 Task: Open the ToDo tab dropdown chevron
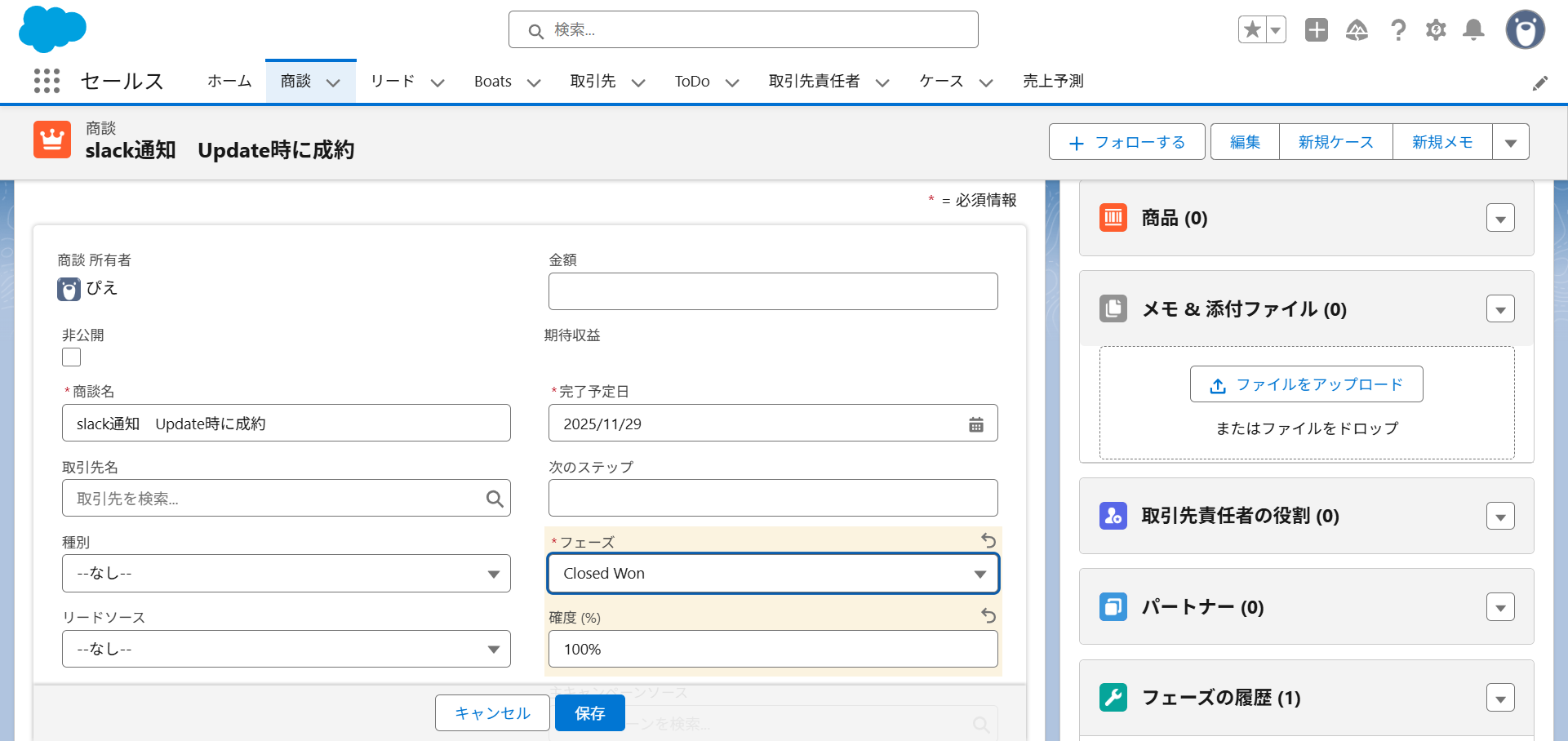[732, 82]
